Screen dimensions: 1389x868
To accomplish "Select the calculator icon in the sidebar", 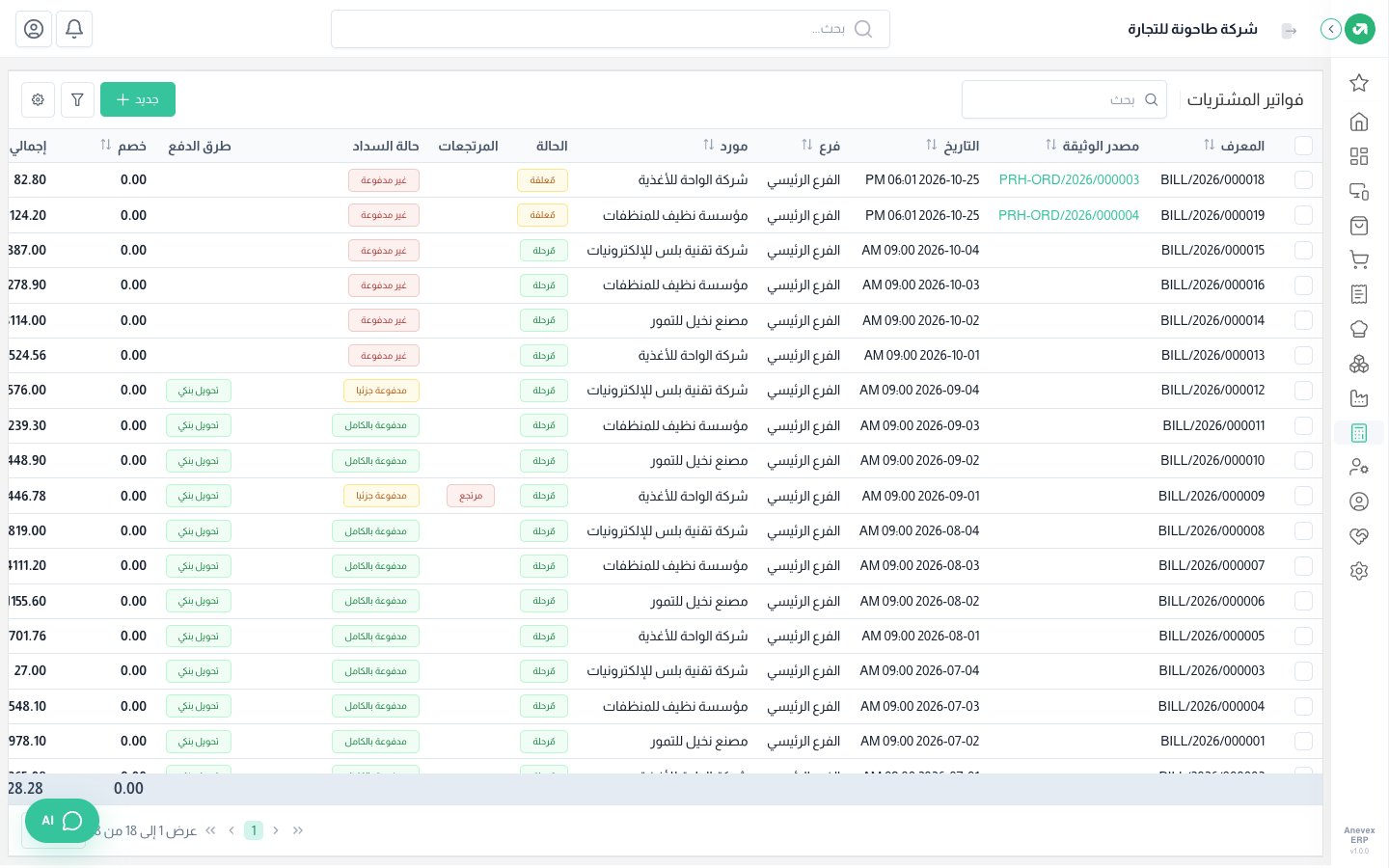I will pos(1359,433).
